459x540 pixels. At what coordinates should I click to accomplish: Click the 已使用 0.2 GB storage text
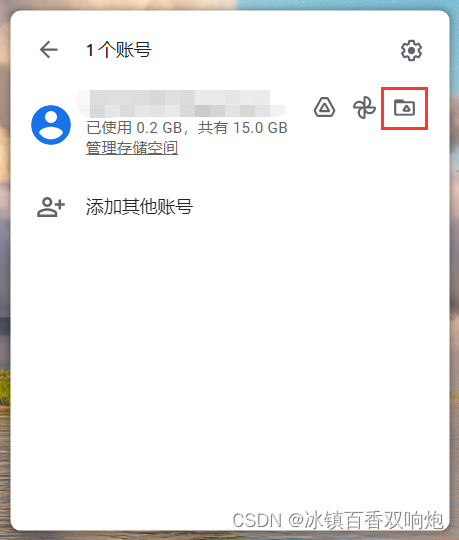click(134, 128)
